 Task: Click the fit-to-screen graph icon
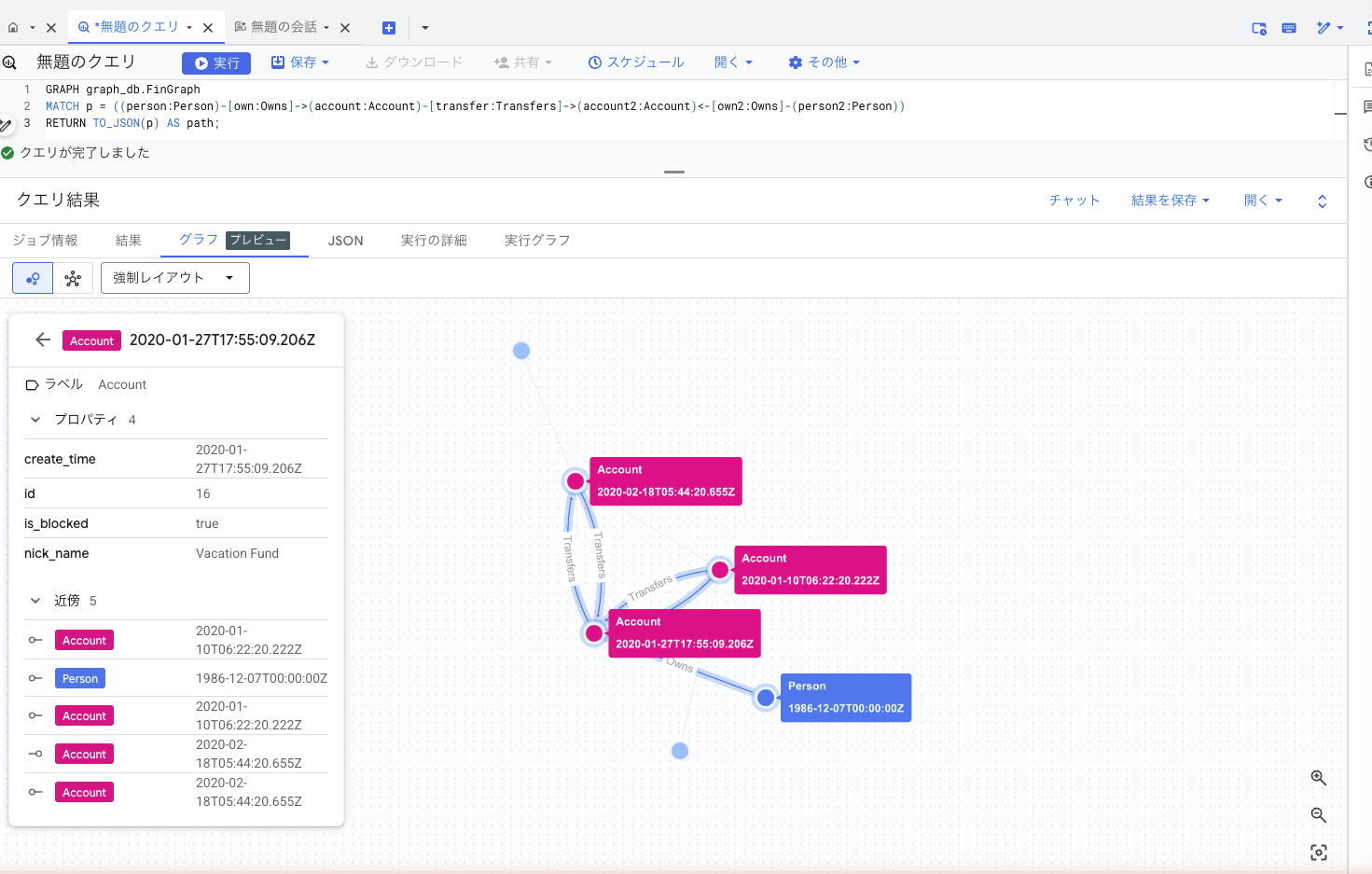click(1319, 853)
